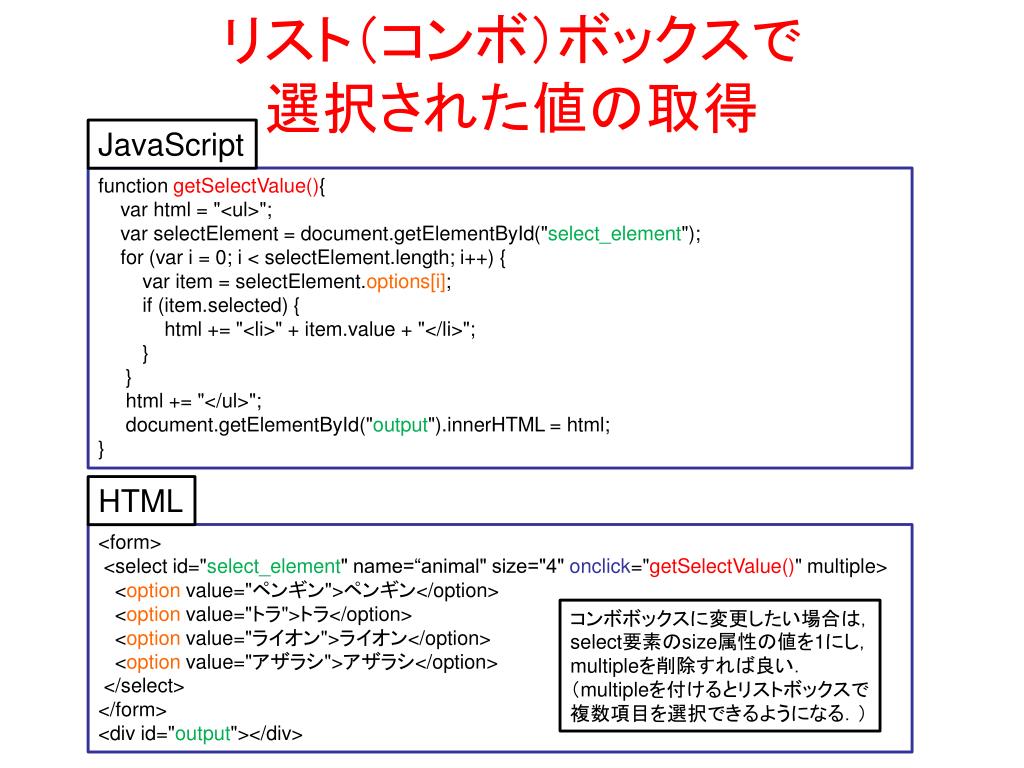Screen dimensions: 1024x768
Task: Click the green select_element text in JavaScript
Action: tap(614, 234)
